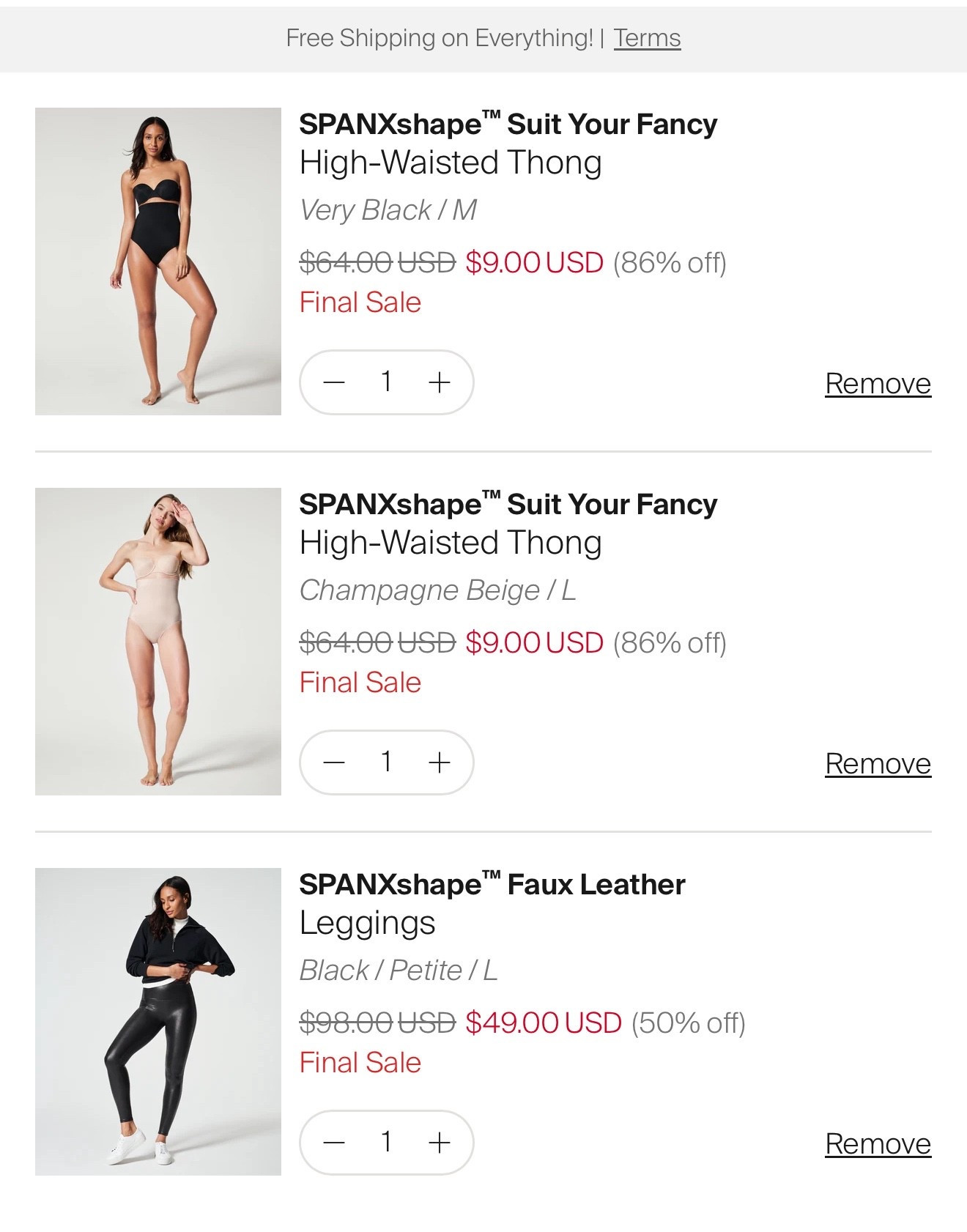The image size is (967, 1232).
Task: Click the quantity value for the Very Black thong
Action: pyautogui.click(x=386, y=382)
